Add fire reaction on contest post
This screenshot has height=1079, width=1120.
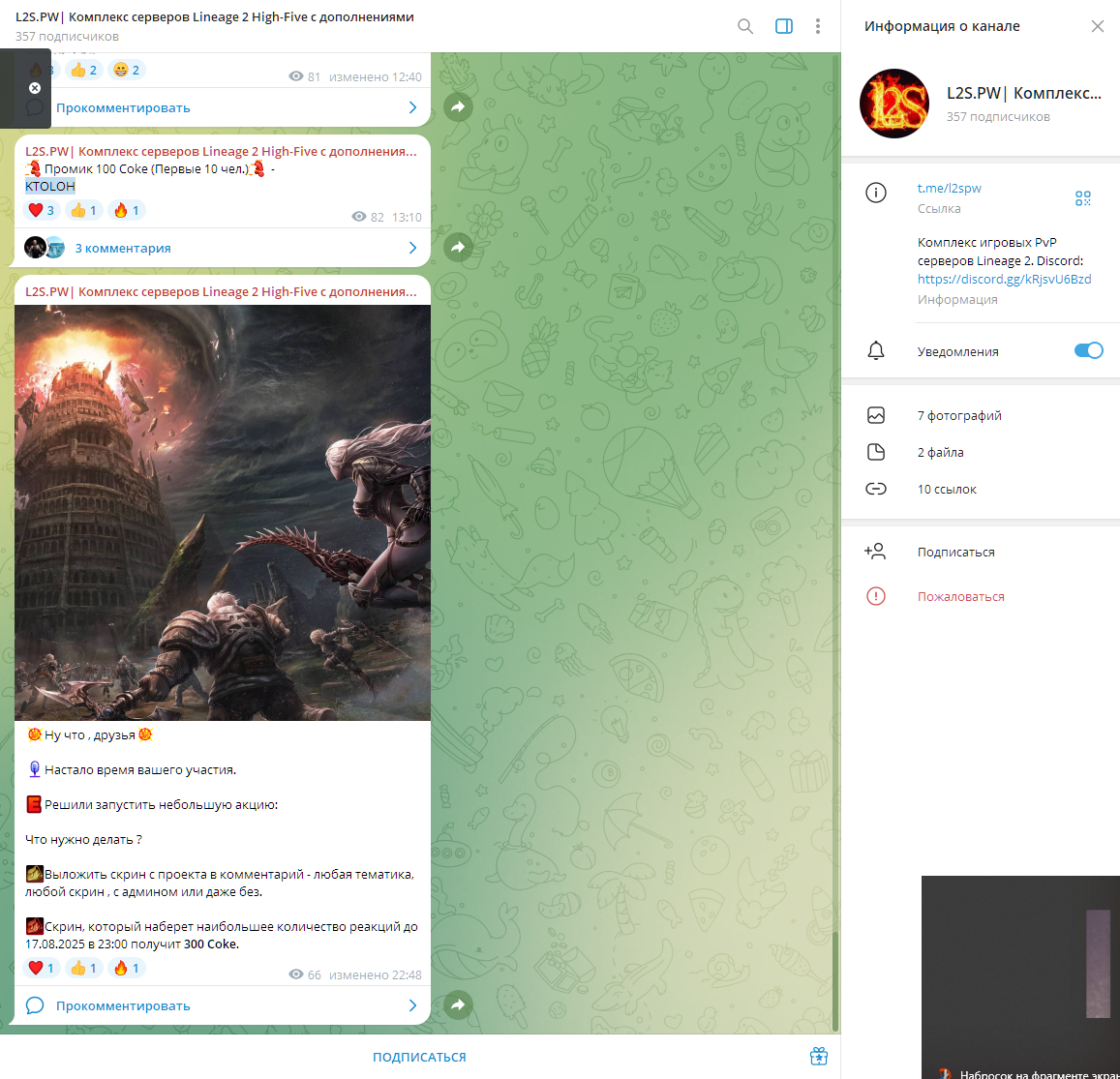pyautogui.click(x=127, y=968)
